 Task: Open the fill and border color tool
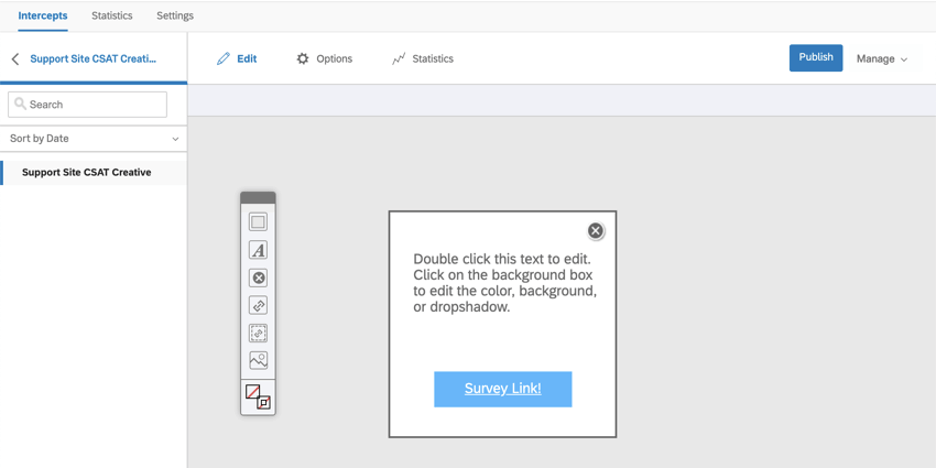258,396
